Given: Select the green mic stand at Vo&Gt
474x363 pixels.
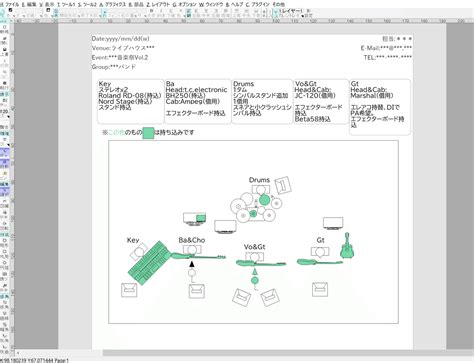Looking at the screenshot, I should (x=255, y=280).
